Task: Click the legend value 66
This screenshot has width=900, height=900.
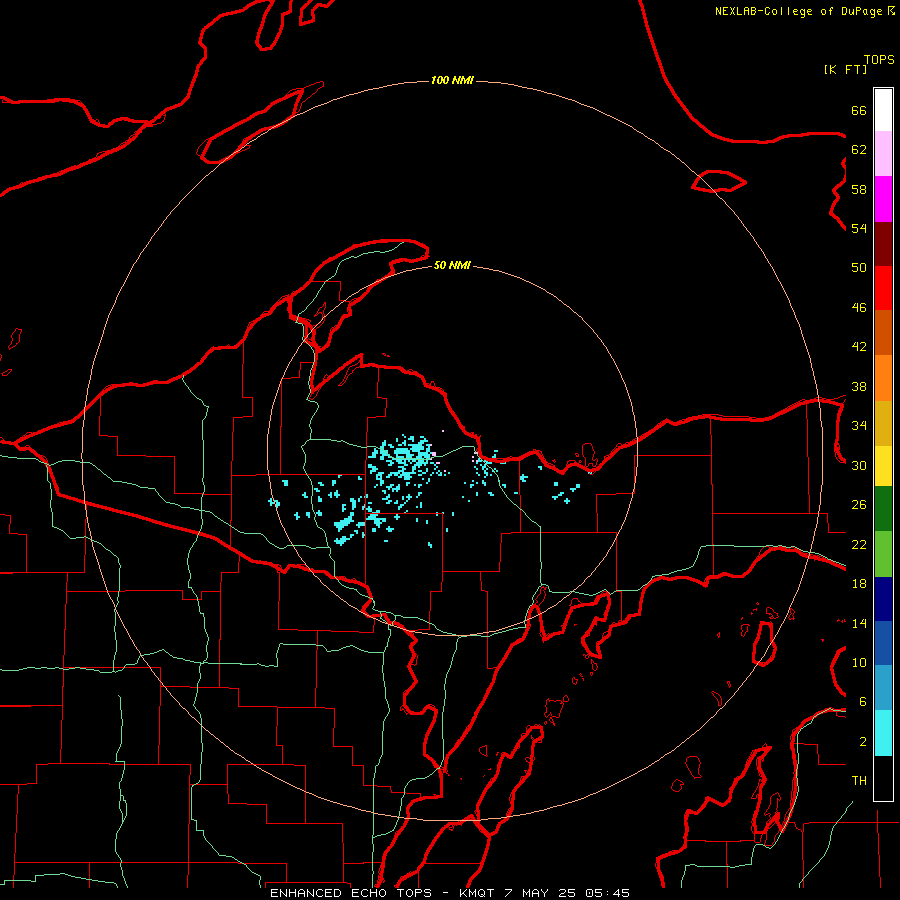Action: click(x=859, y=111)
